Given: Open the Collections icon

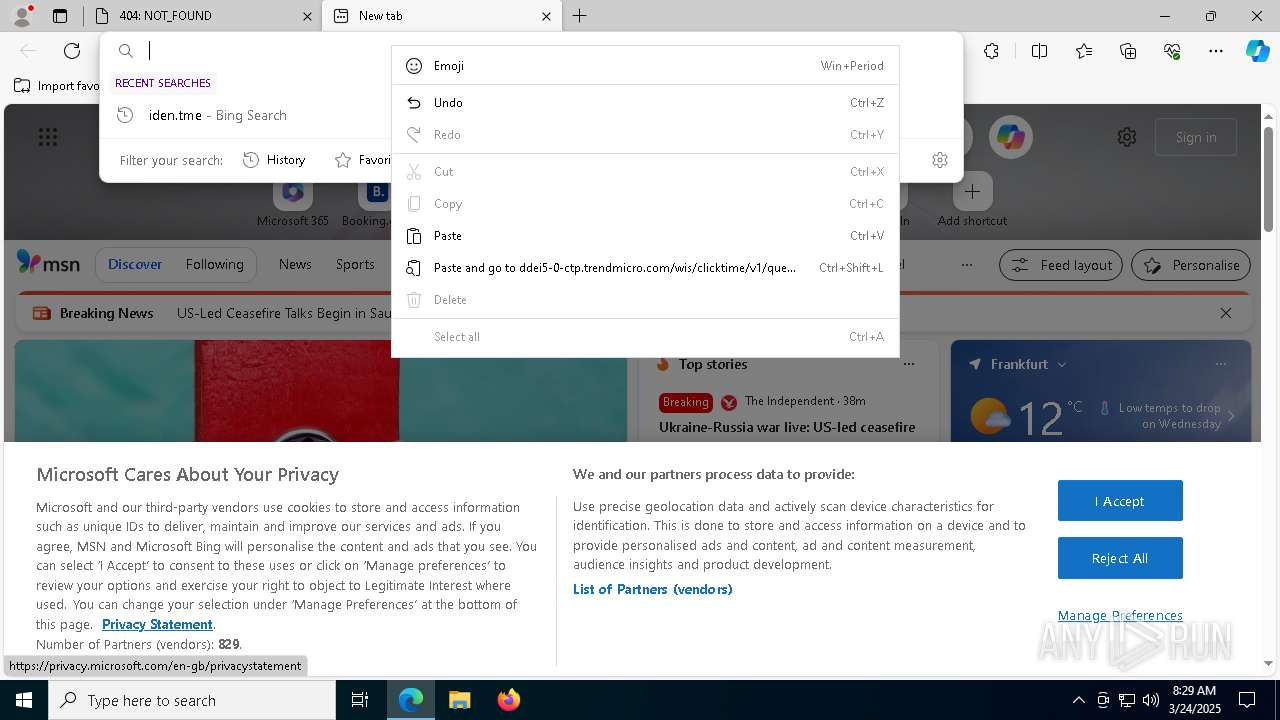Looking at the screenshot, I should click(x=1128, y=51).
